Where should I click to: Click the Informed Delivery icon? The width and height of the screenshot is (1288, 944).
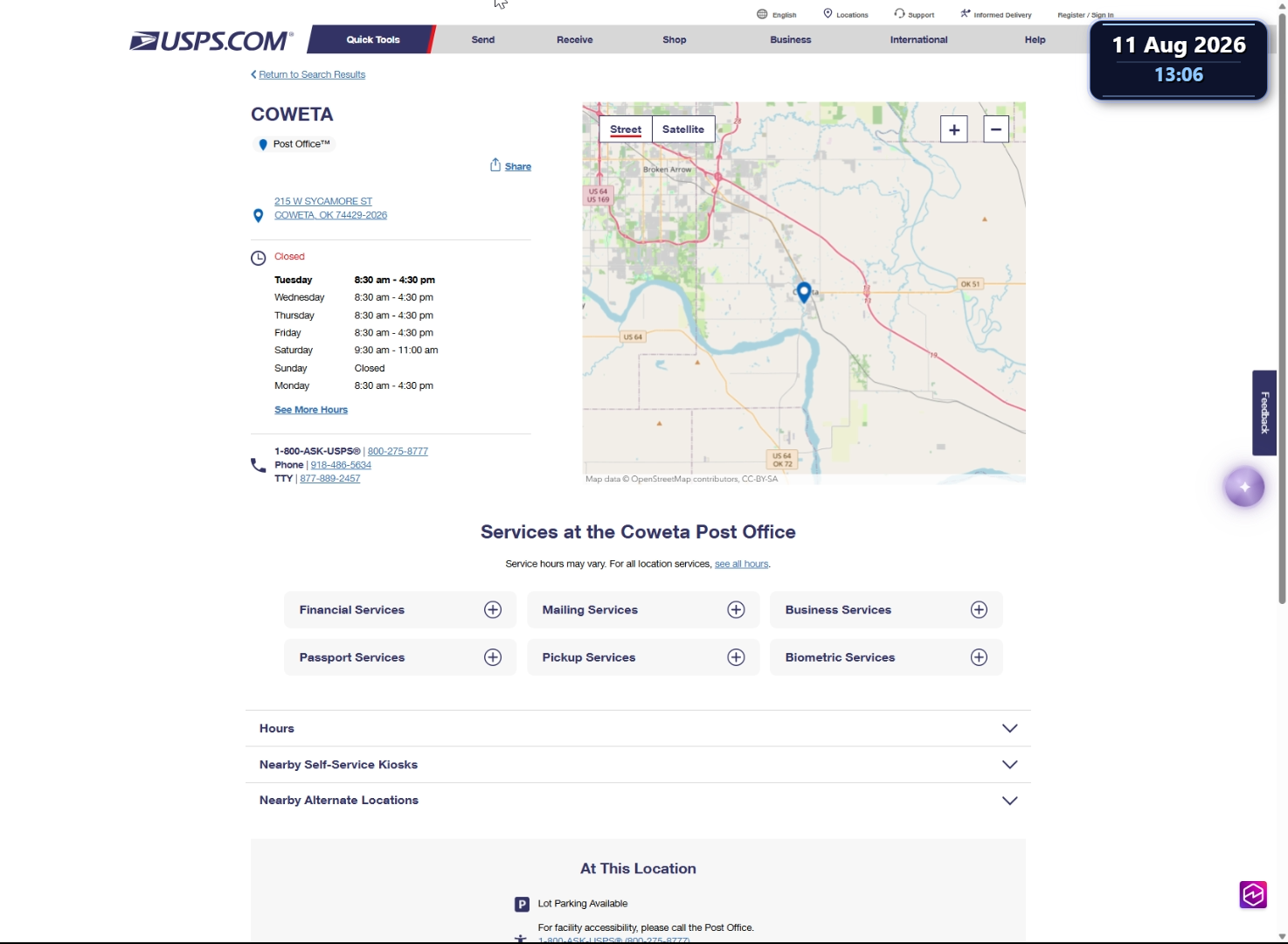tap(966, 13)
